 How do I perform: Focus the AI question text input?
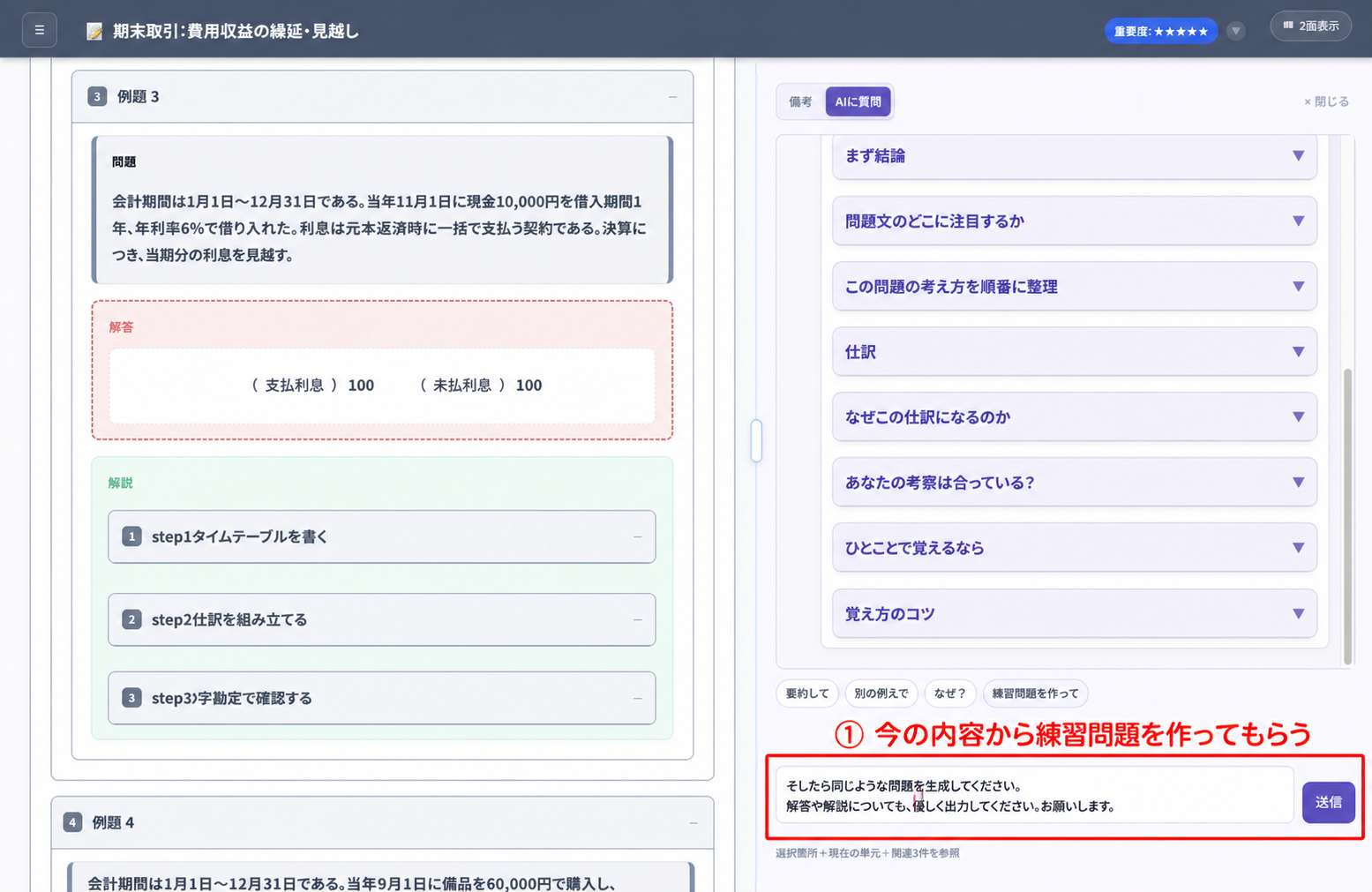coord(1034,795)
